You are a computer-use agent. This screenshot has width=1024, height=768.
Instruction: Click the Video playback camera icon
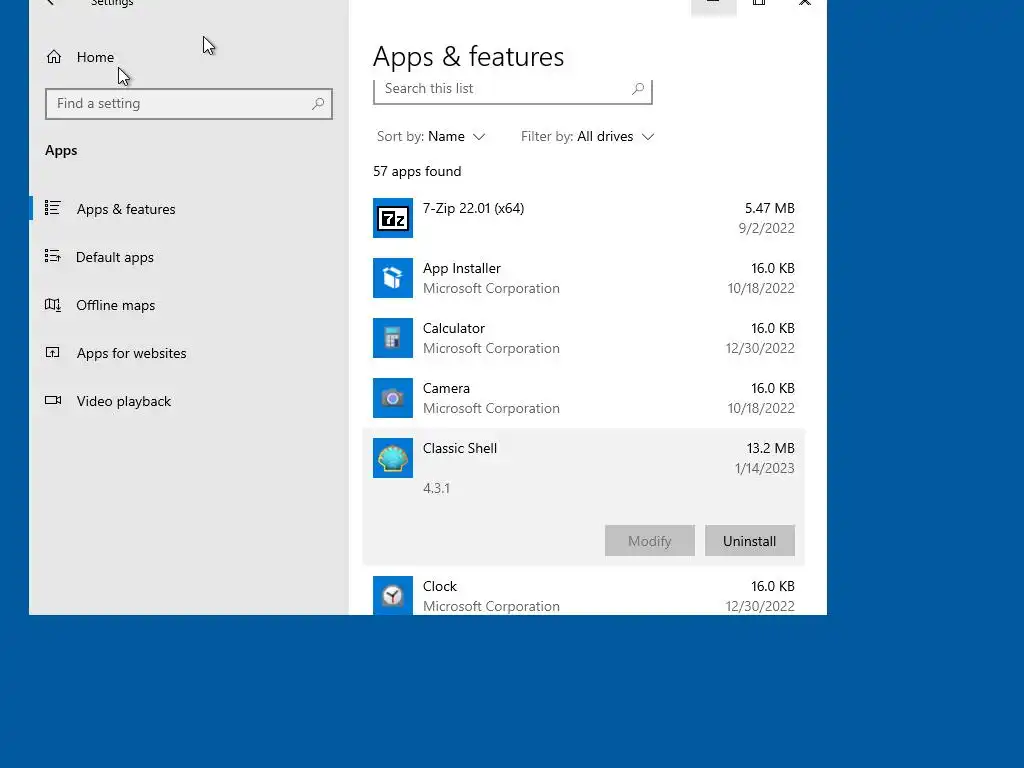[52, 400]
